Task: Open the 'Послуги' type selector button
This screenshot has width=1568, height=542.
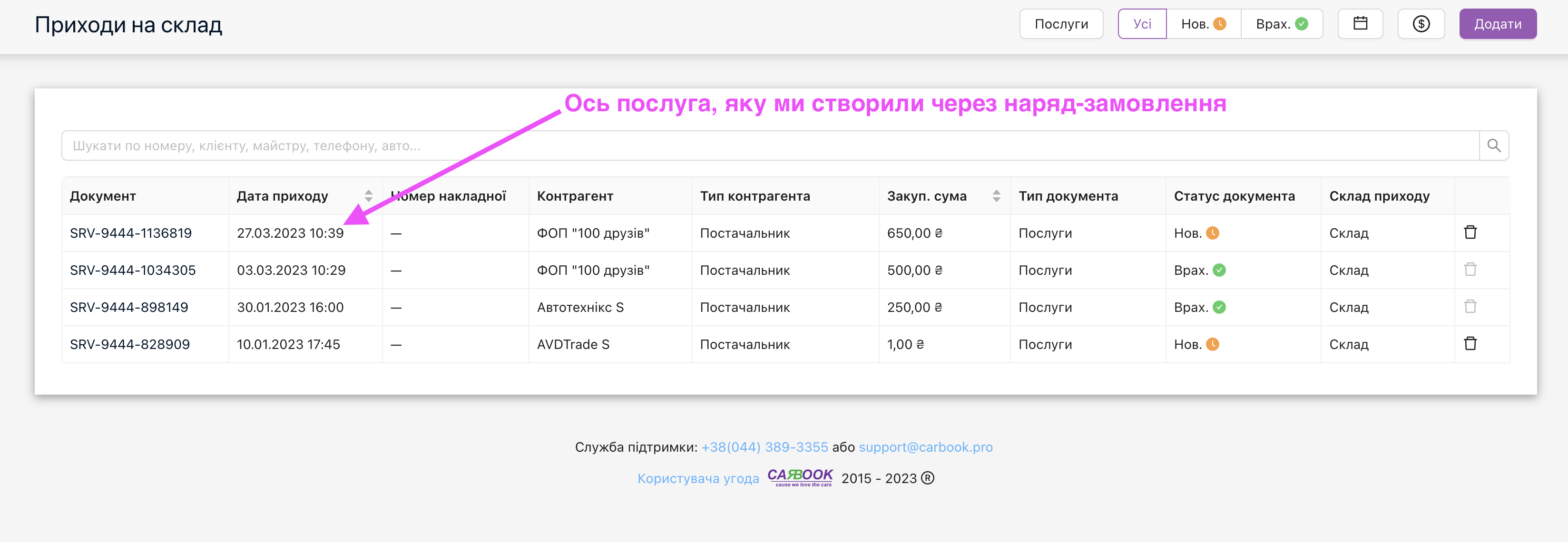Action: click(1061, 24)
